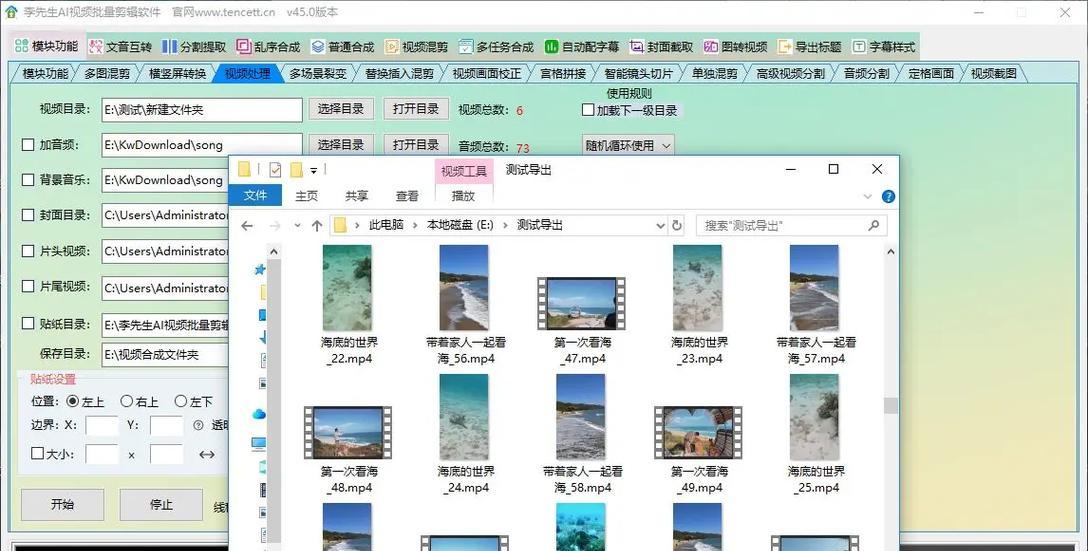Go up one folder in Explorer
The width and height of the screenshot is (1088, 551).
(x=317, y=226)
